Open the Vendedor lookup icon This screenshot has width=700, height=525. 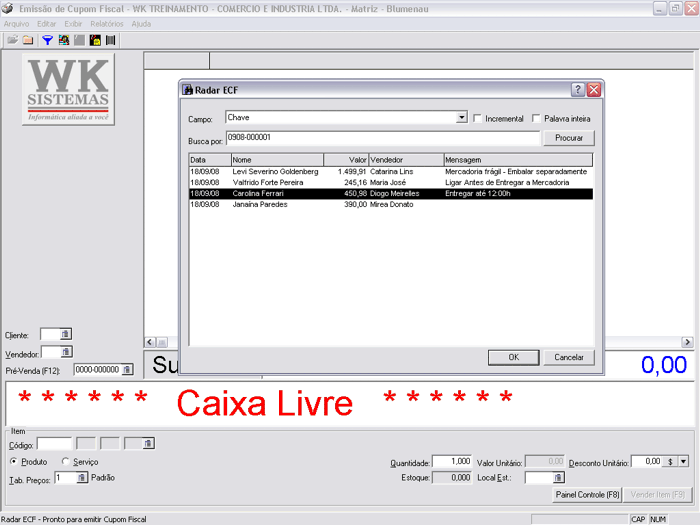[66, 352]
